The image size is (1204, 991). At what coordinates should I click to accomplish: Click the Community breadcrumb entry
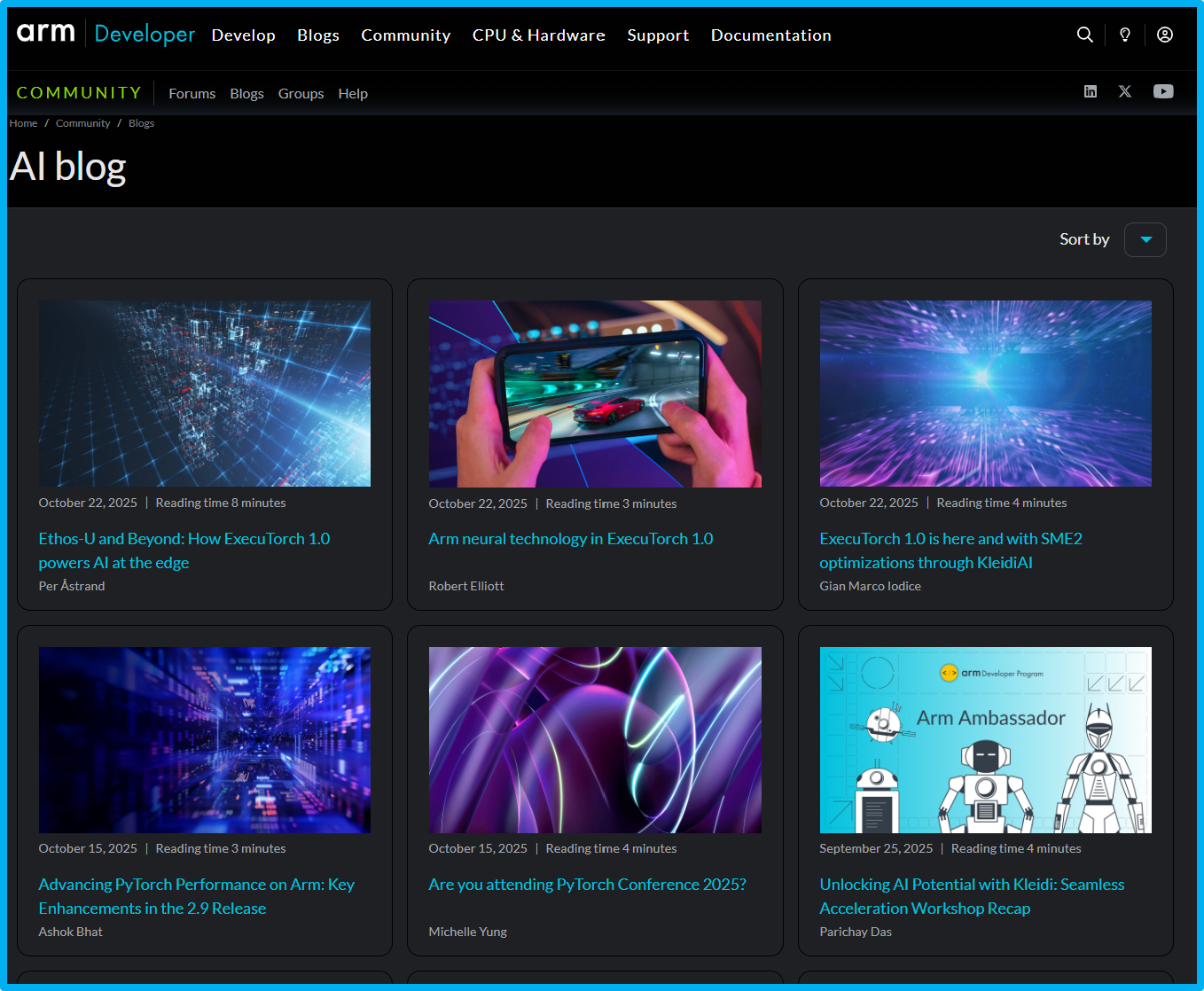pos(82,122)
